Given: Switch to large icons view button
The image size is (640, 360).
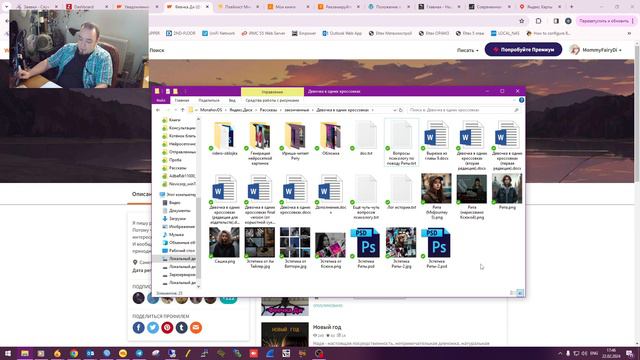Looking at the screenshot, I should tap(520, 293).
